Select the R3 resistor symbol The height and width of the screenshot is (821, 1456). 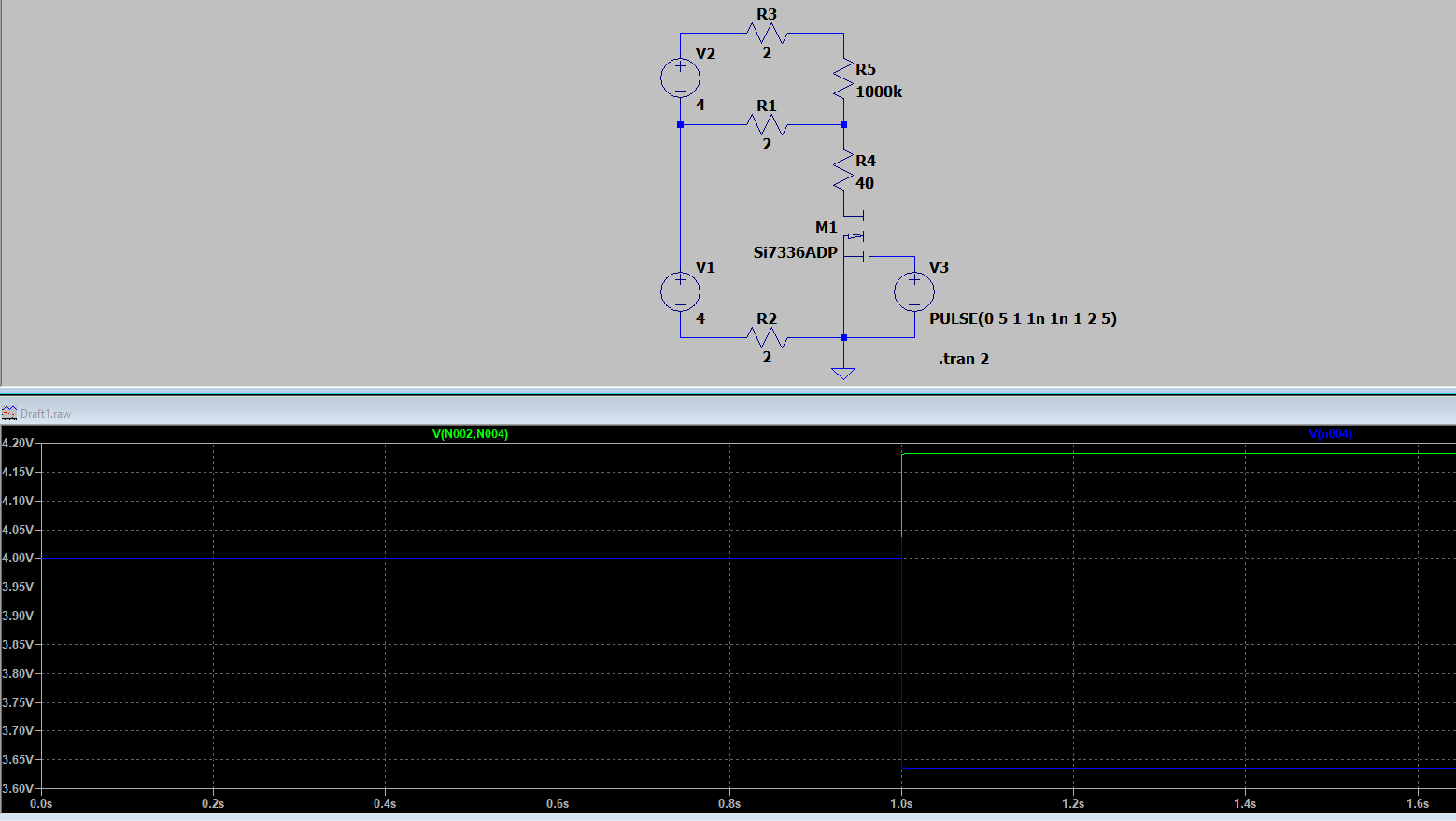(x=767, y=35)
